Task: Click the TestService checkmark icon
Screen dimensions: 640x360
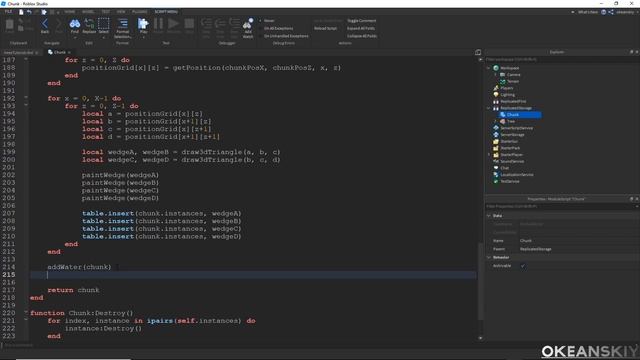Action: (x=496, y=181)
